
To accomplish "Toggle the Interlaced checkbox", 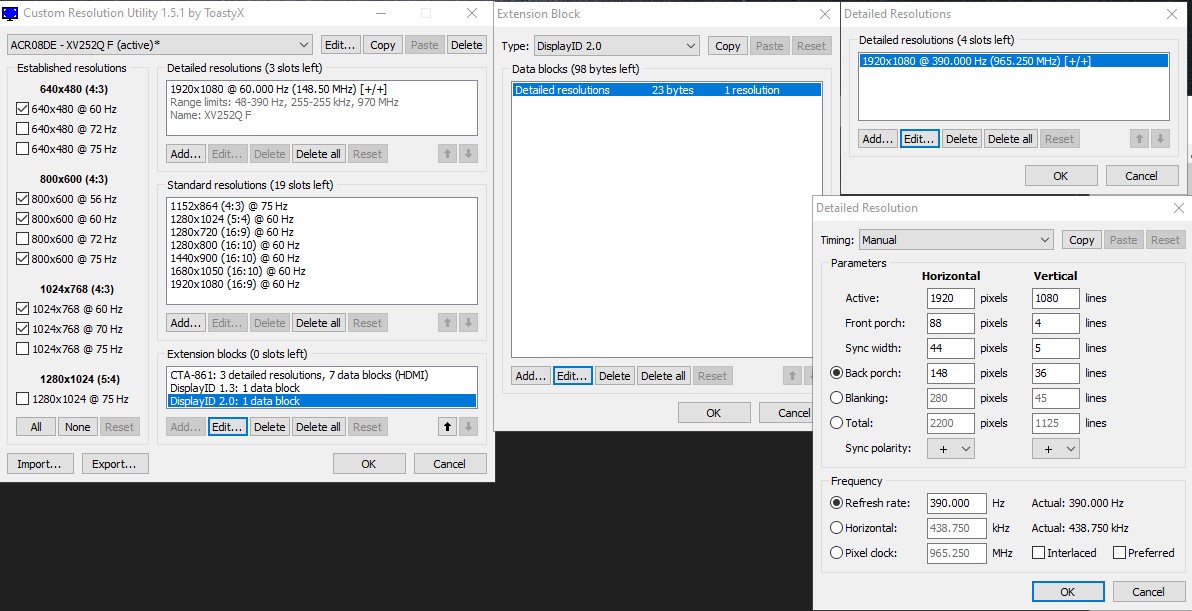I will tap(1038, 553).
